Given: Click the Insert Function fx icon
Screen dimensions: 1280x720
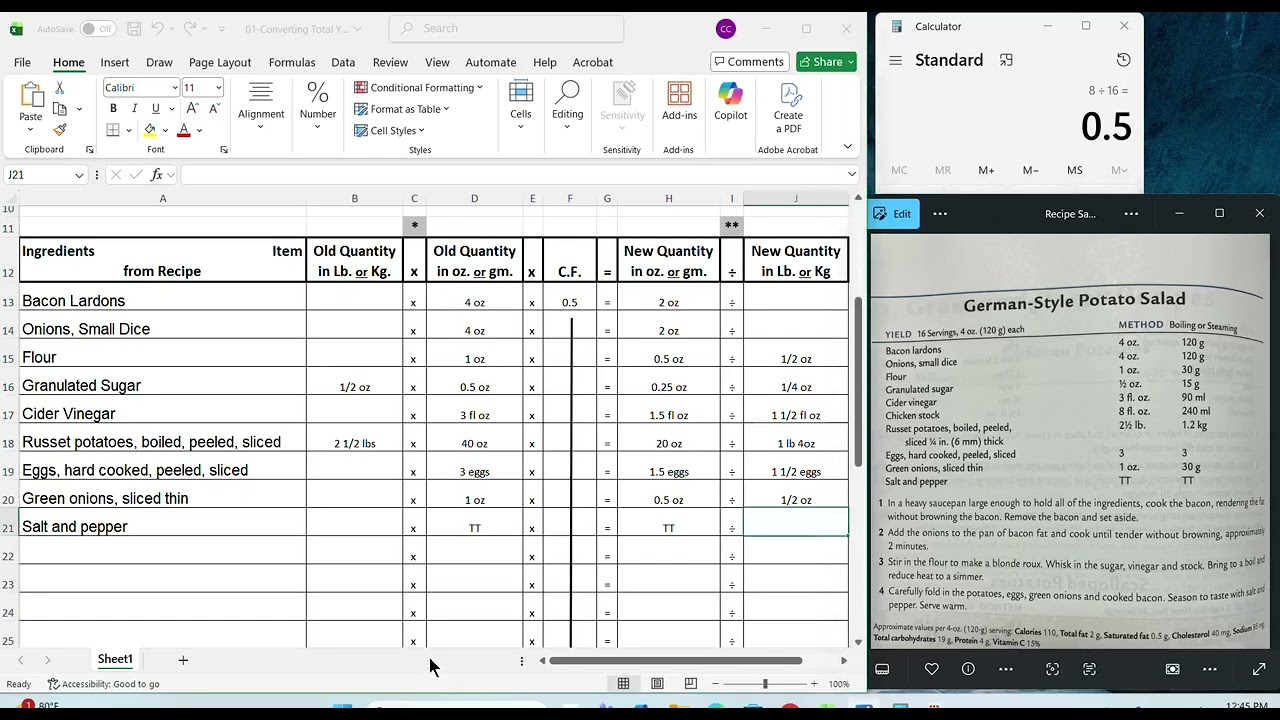Looking at the screenshot, I should [x=157, y=175].
